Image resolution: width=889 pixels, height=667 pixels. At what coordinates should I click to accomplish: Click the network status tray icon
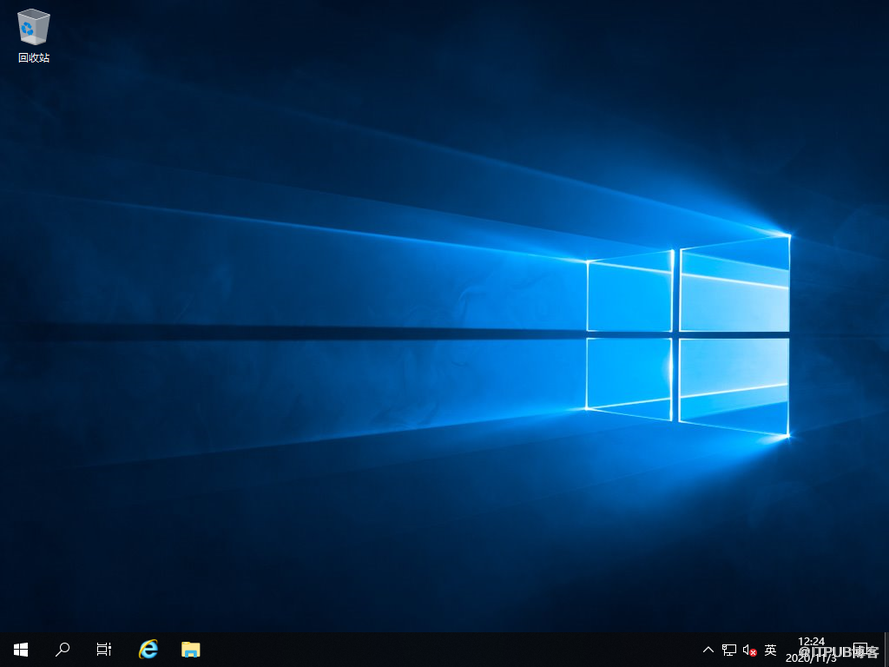coord(729,650)
